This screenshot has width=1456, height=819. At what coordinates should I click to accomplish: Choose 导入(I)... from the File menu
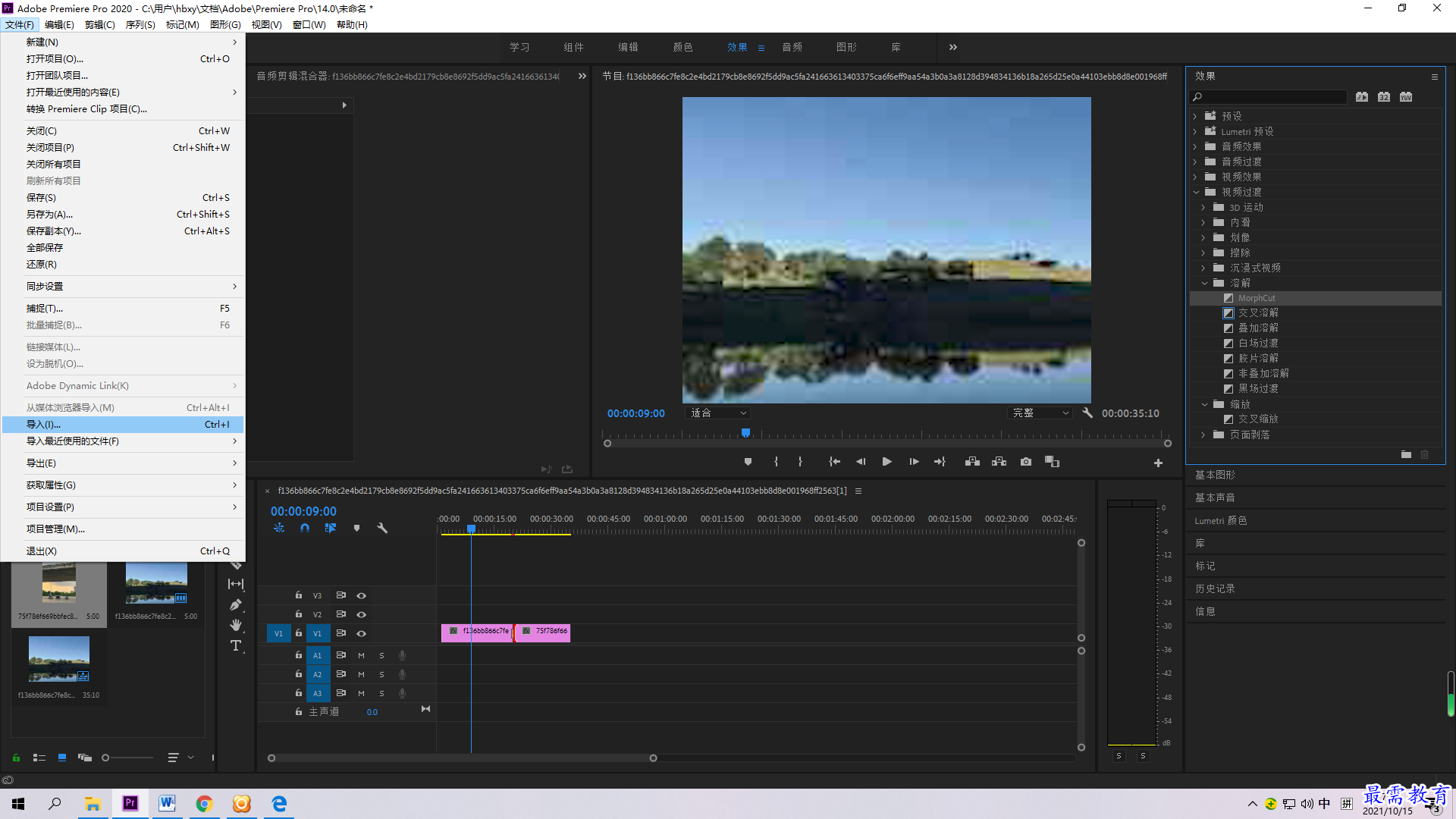123,425
